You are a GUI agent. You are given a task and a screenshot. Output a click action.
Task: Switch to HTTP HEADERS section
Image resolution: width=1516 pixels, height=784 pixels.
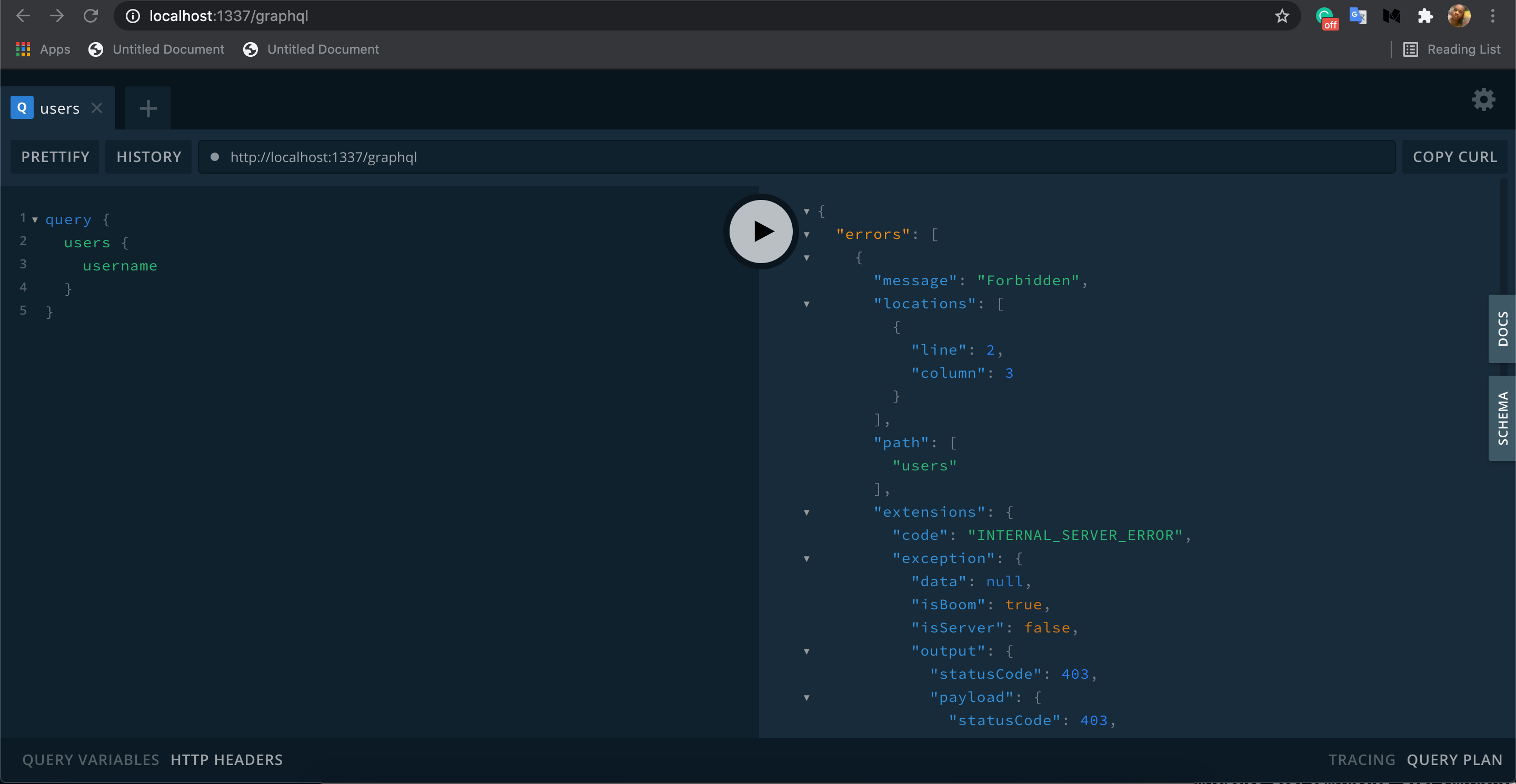[226, 759]
